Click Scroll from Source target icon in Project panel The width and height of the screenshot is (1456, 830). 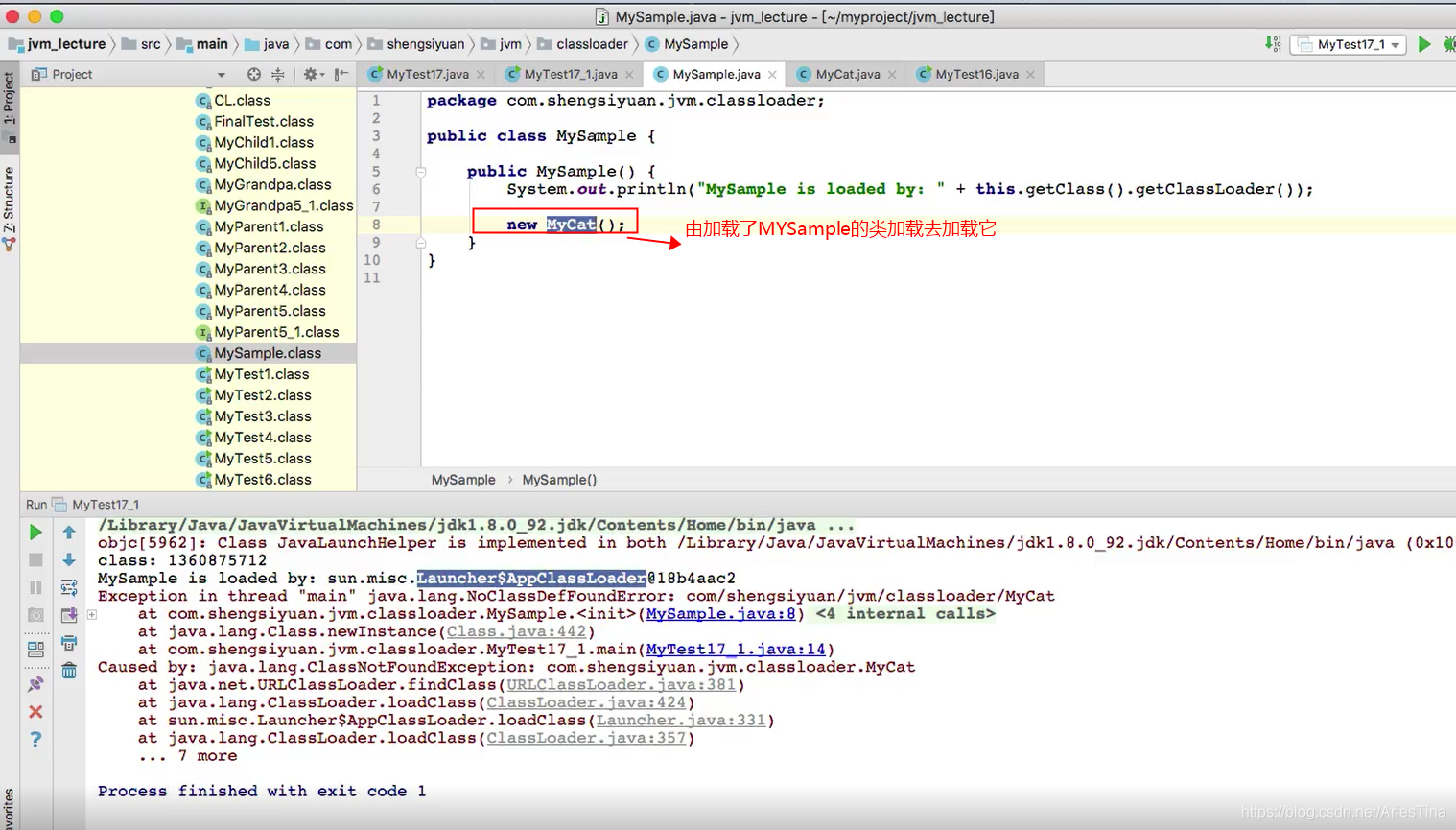(253, 74)
